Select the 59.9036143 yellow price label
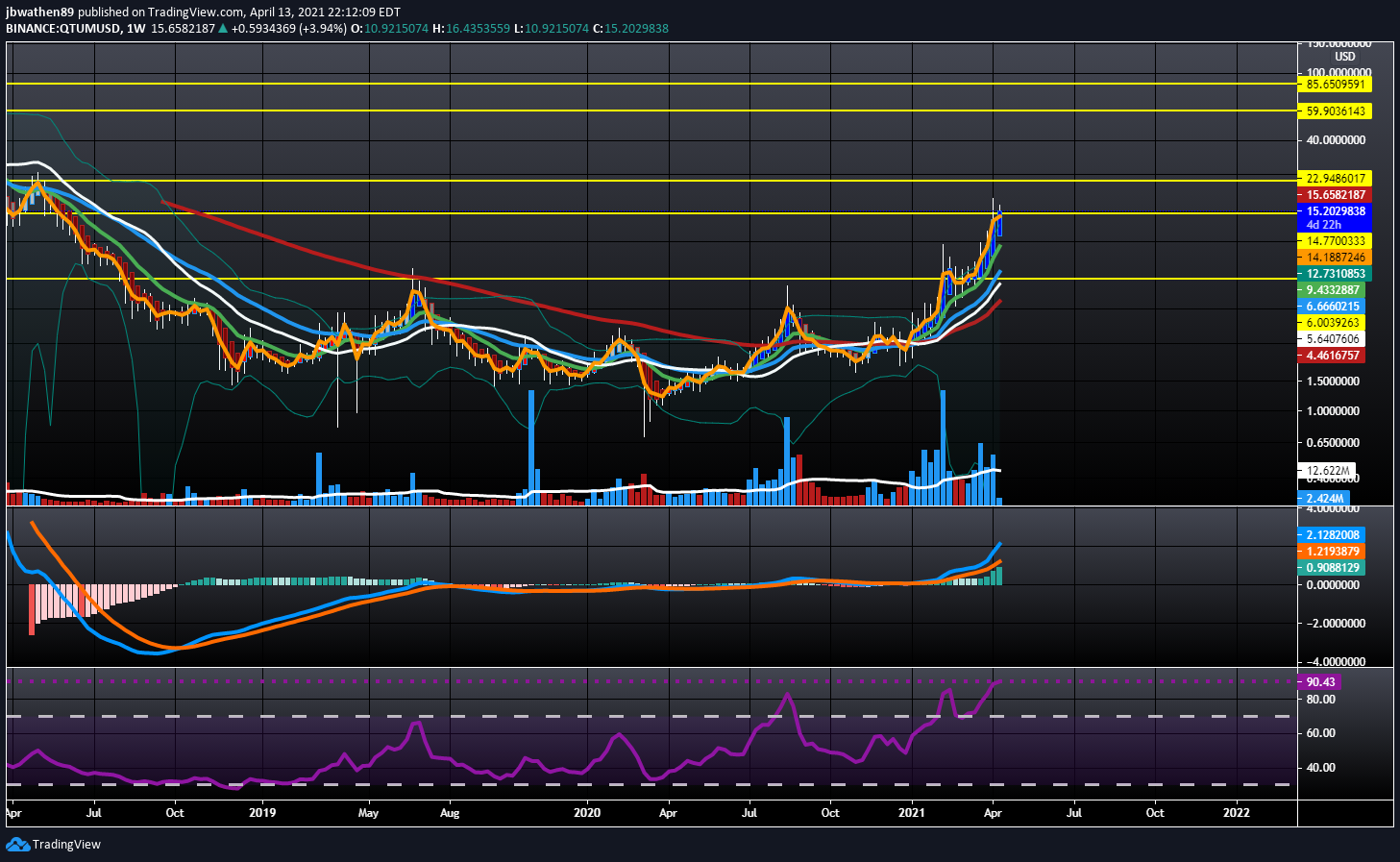The image size is (1400, 862). 1335,111
